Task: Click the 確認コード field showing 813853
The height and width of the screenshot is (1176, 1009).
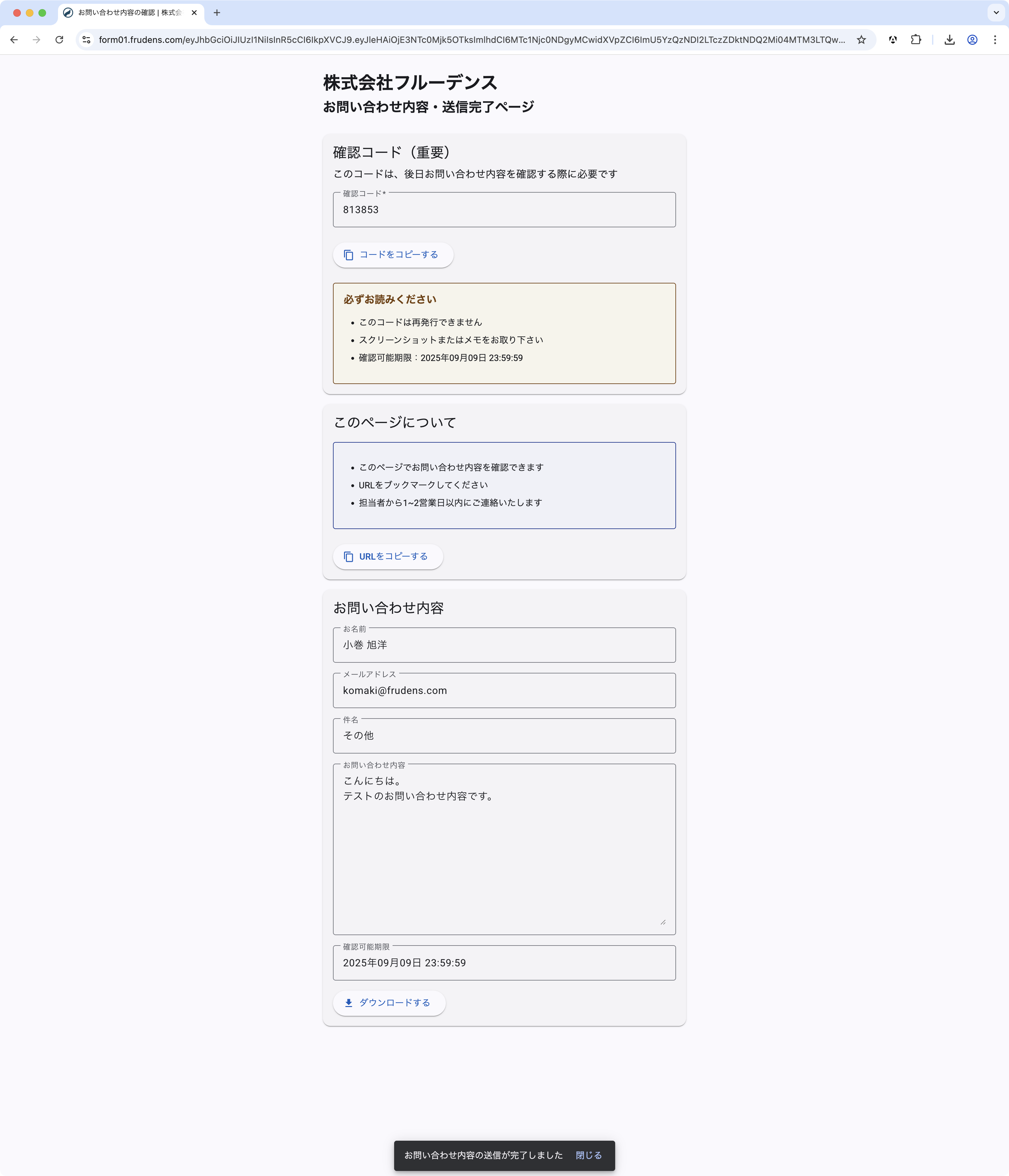Action: click(x=504, y=209)
